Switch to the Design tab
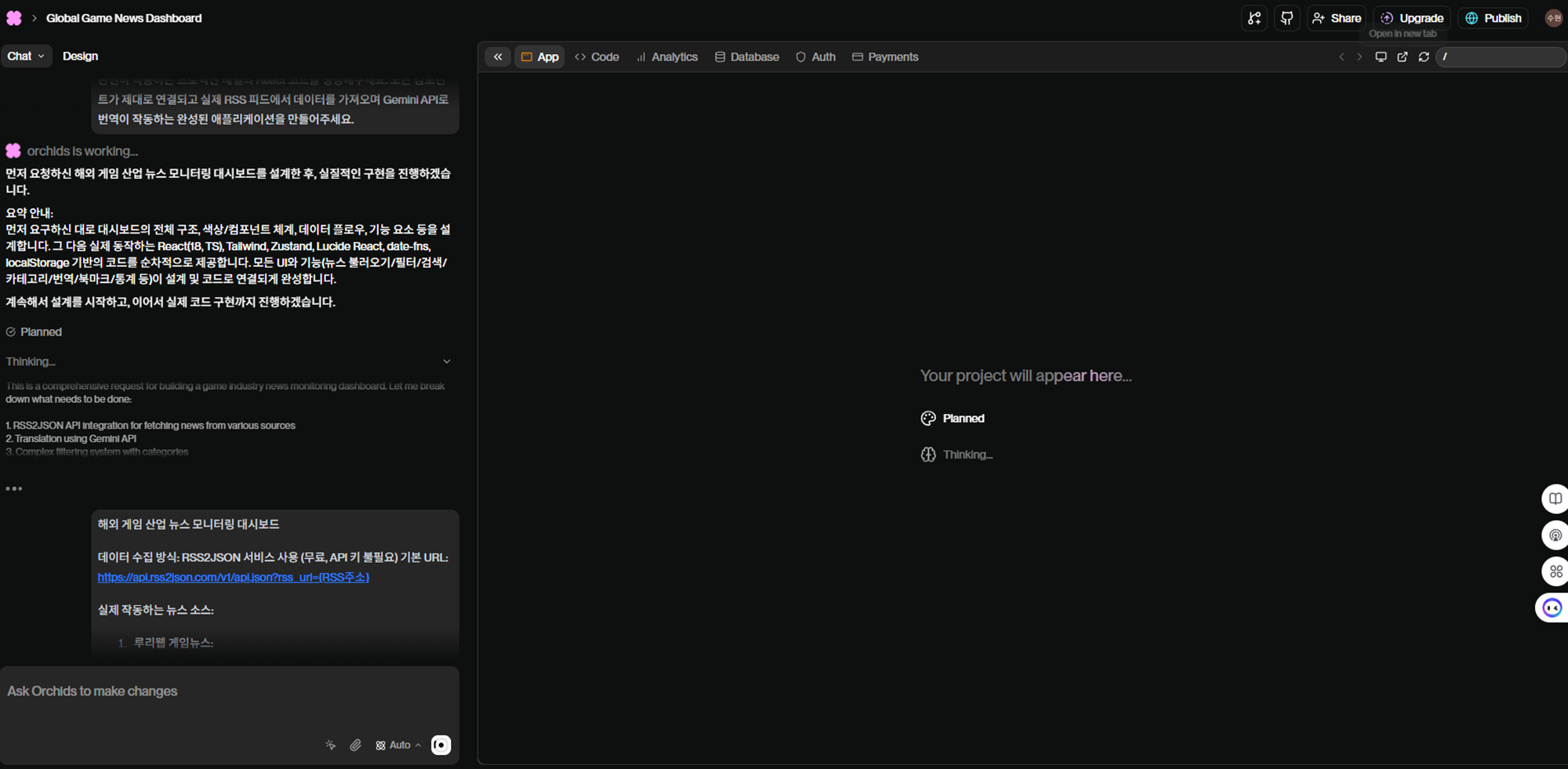 pyautogui.click(x=80, y=56)
